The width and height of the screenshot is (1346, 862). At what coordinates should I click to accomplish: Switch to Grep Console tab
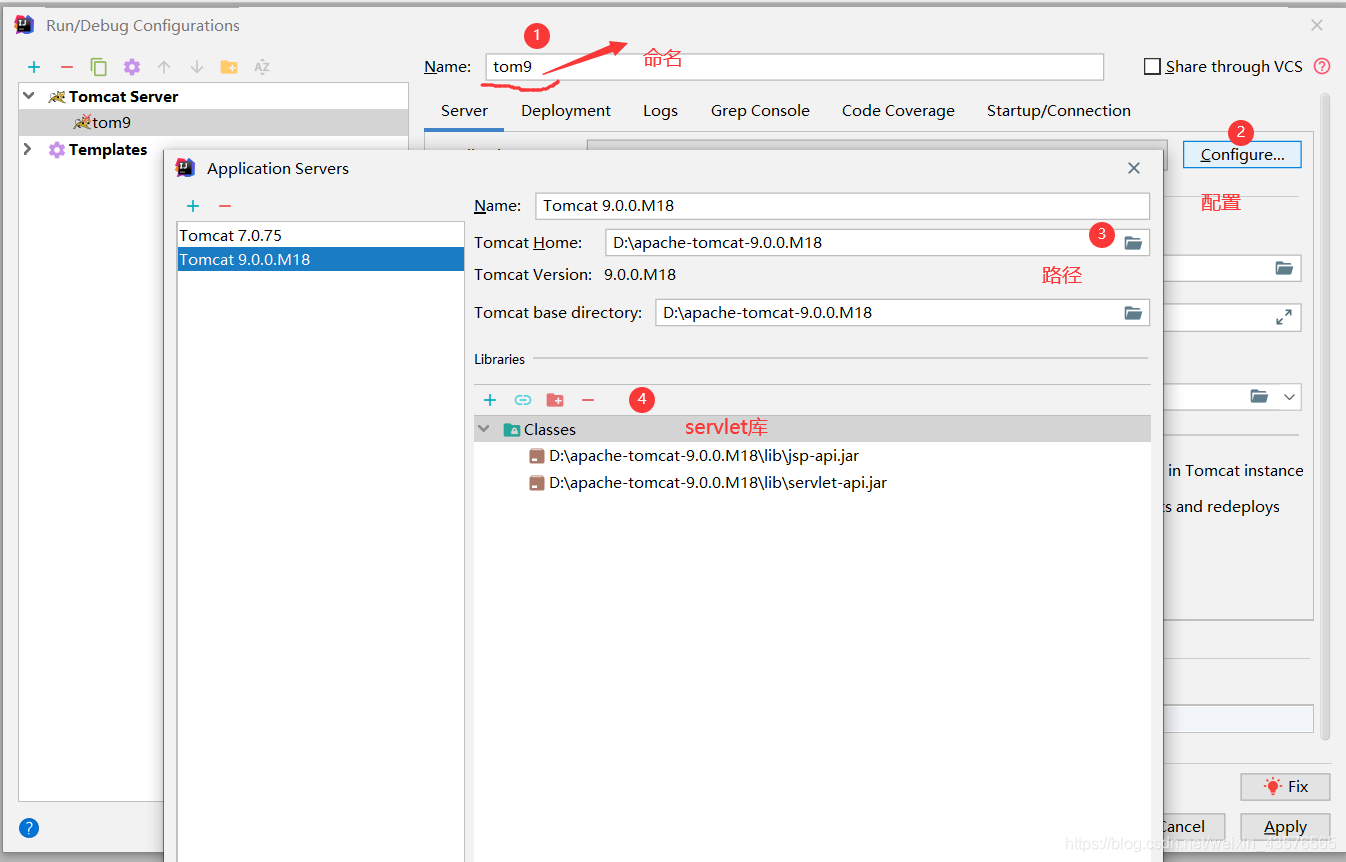click(760, 111)
